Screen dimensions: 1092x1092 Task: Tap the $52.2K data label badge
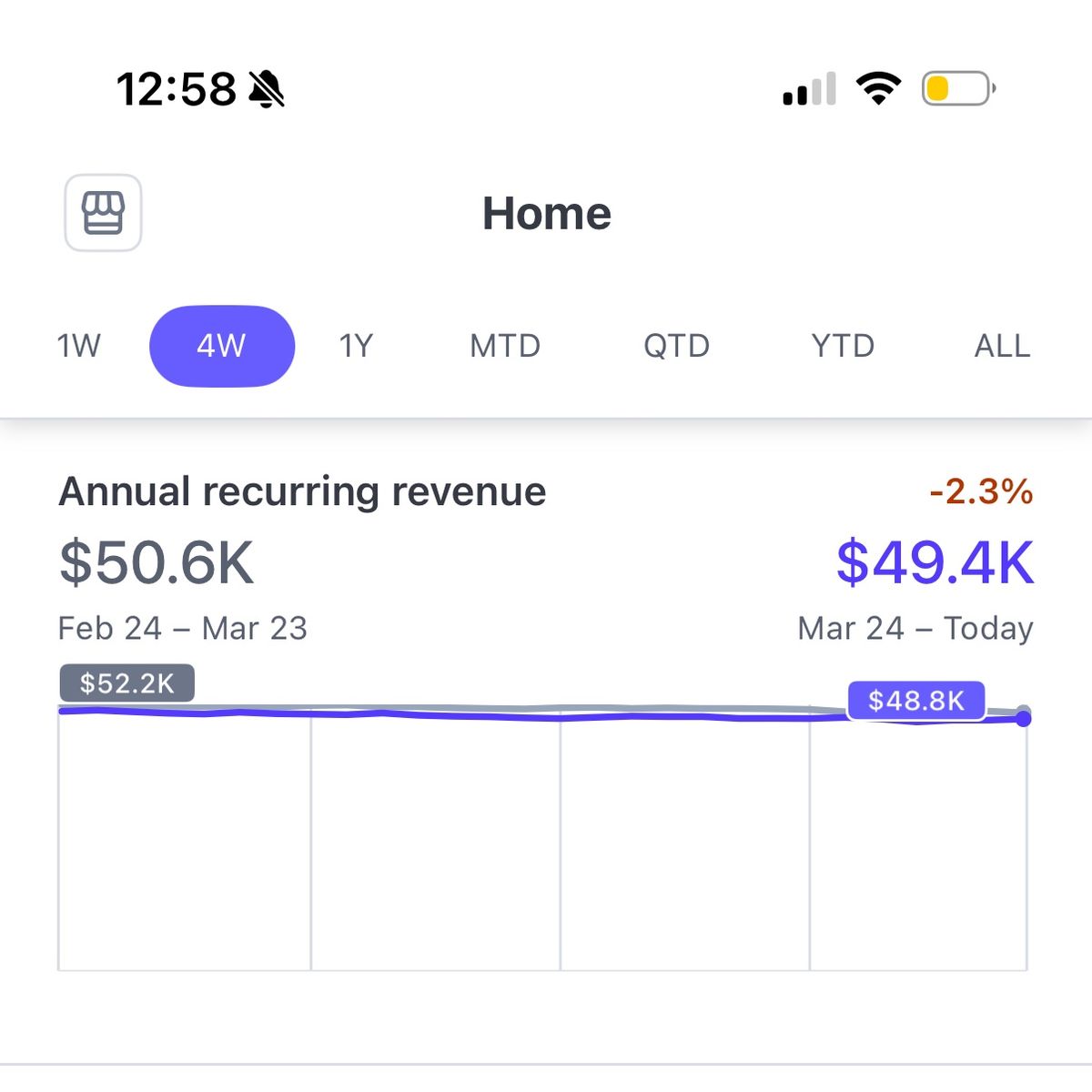pyautogui.click(x=126, y=683)
